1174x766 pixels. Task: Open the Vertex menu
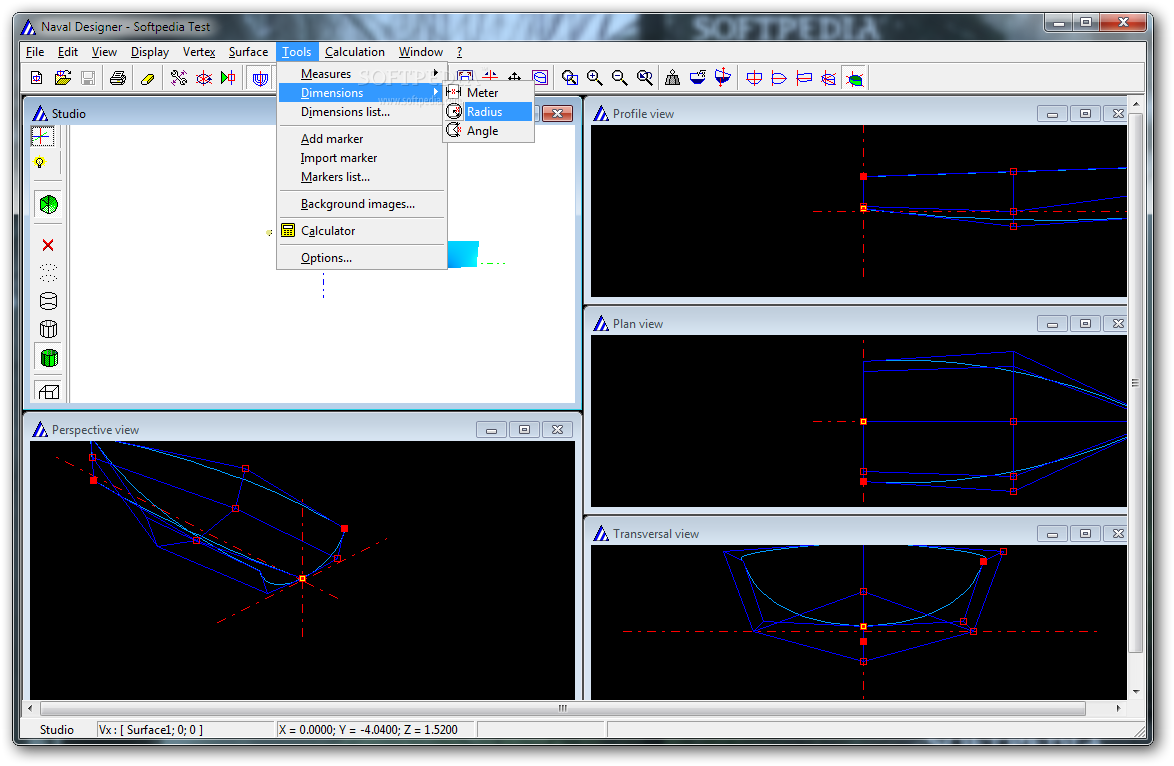198,52
